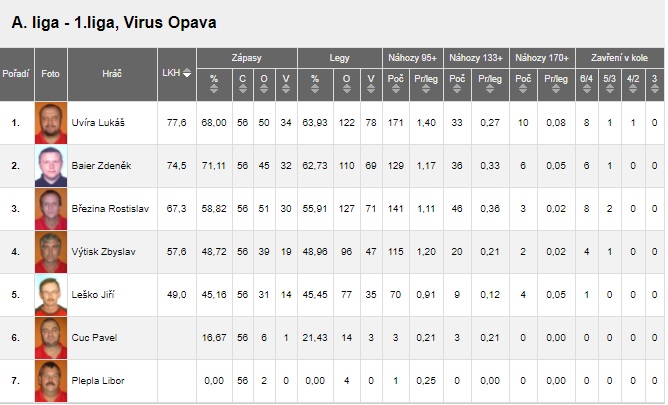Open player Cuc Pavel
This screenshot has height=405, width=668.
pyautogui.click(x=94, y=338)
